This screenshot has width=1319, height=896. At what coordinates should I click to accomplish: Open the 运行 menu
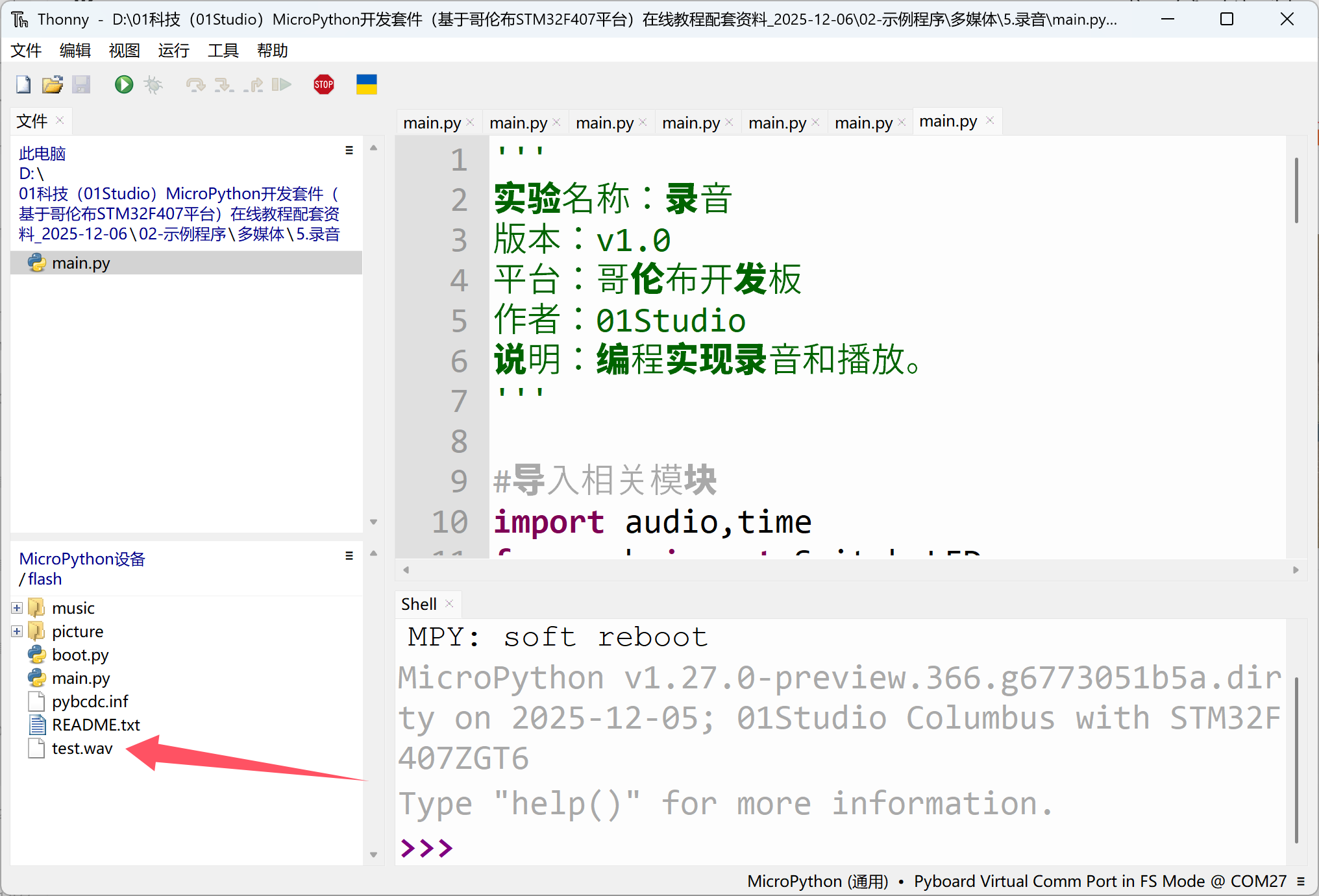173,51
